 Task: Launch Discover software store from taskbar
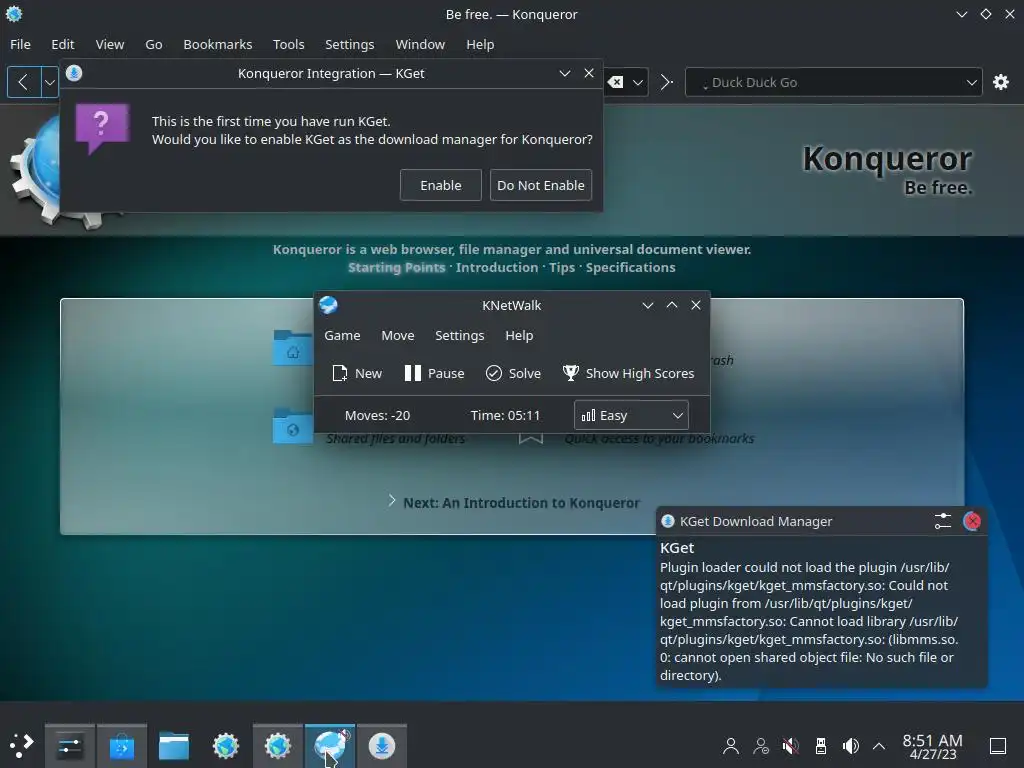pos(122,746)
